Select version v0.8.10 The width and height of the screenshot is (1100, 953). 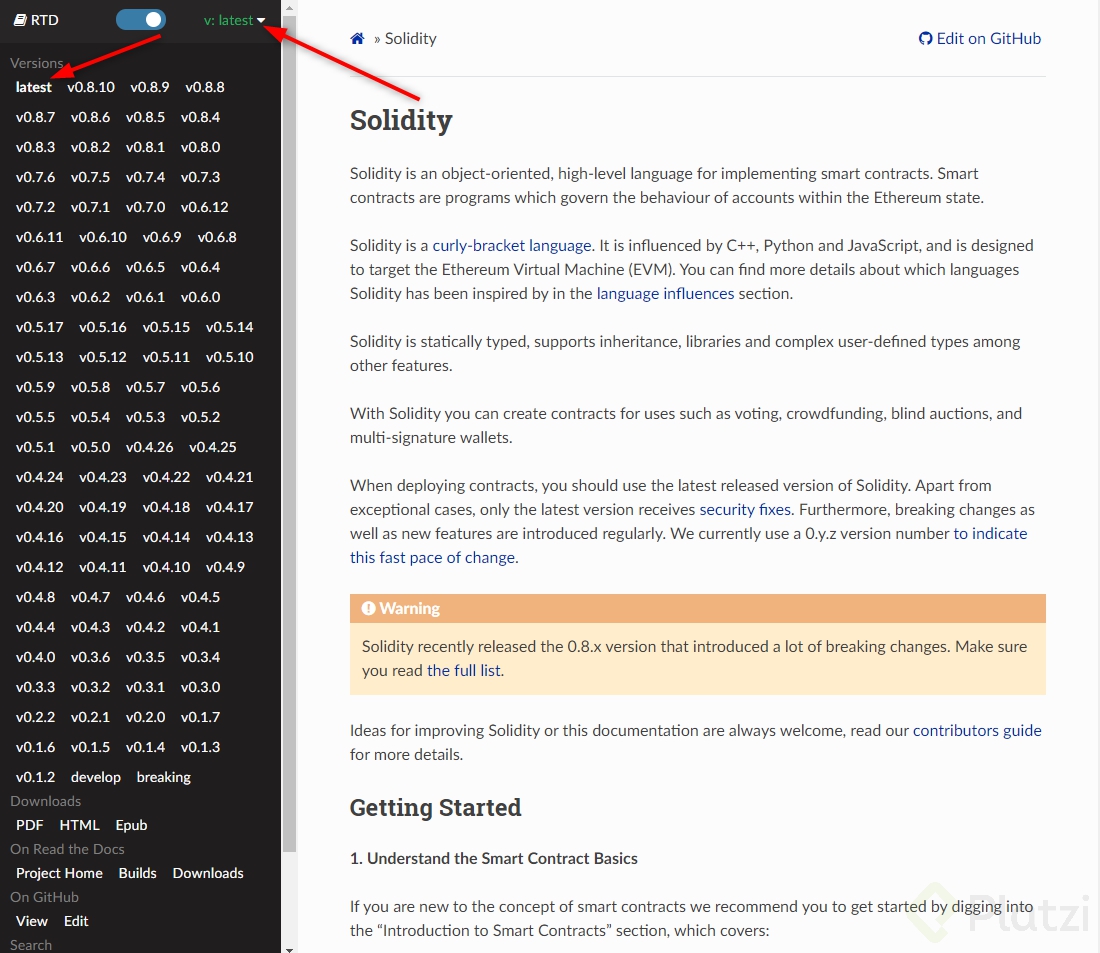coord(91,87)
